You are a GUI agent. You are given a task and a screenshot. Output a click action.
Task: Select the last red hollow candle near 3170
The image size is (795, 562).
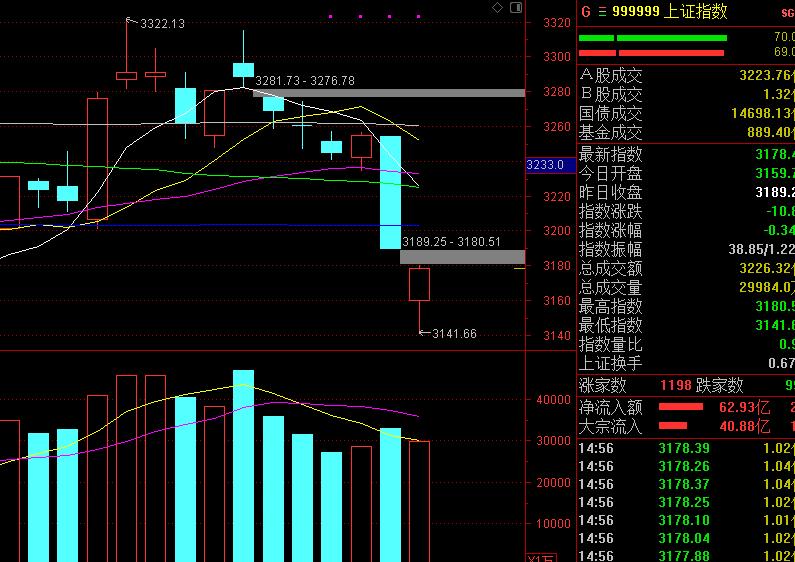pos(419,285)
